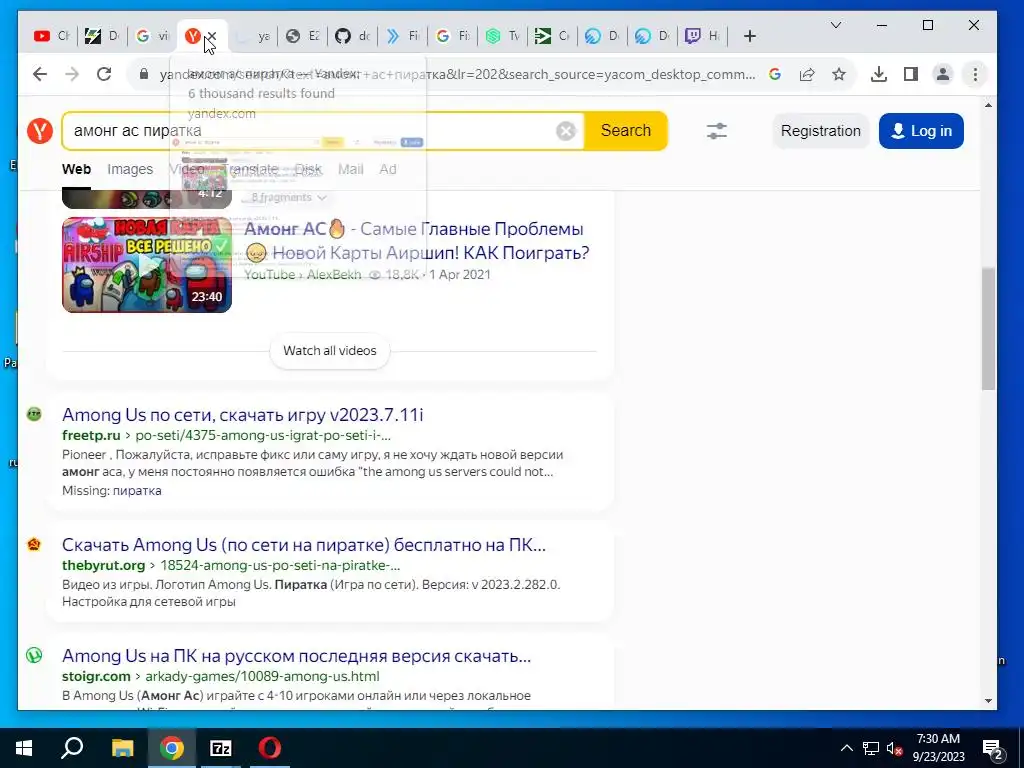This screenshot has width=1024, height=768.
Task: Click Watch all videos button
Action: [330, 351]
